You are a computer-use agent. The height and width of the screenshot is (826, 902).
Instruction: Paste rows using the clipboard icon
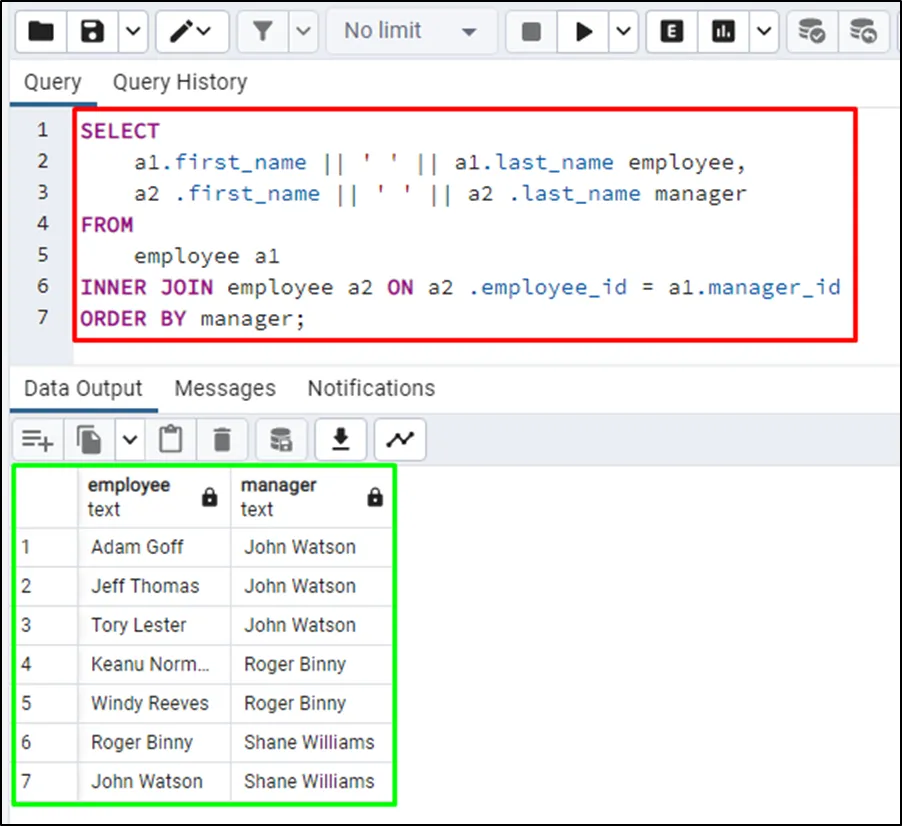[171, 439]
